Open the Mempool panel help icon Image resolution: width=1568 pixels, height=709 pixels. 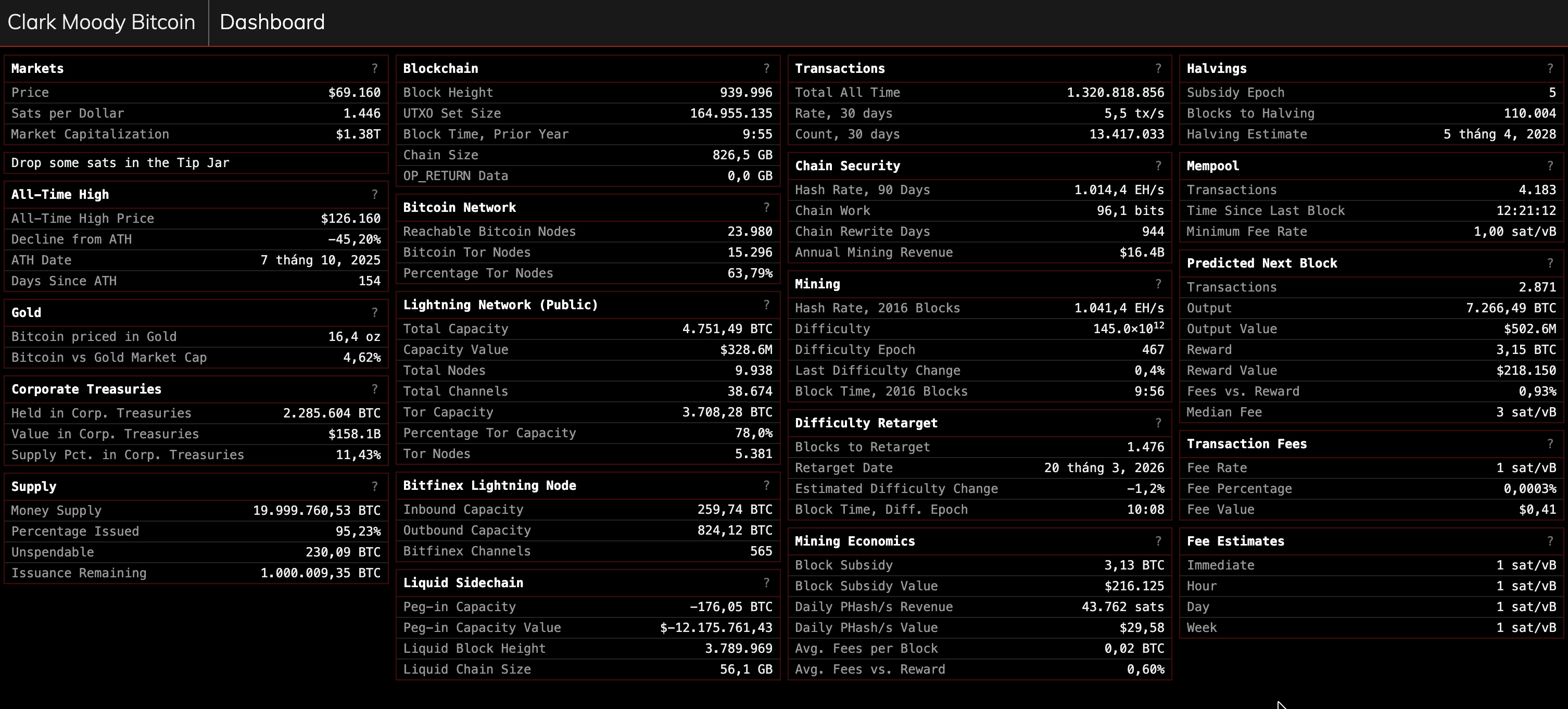[x=1550, y=166]
